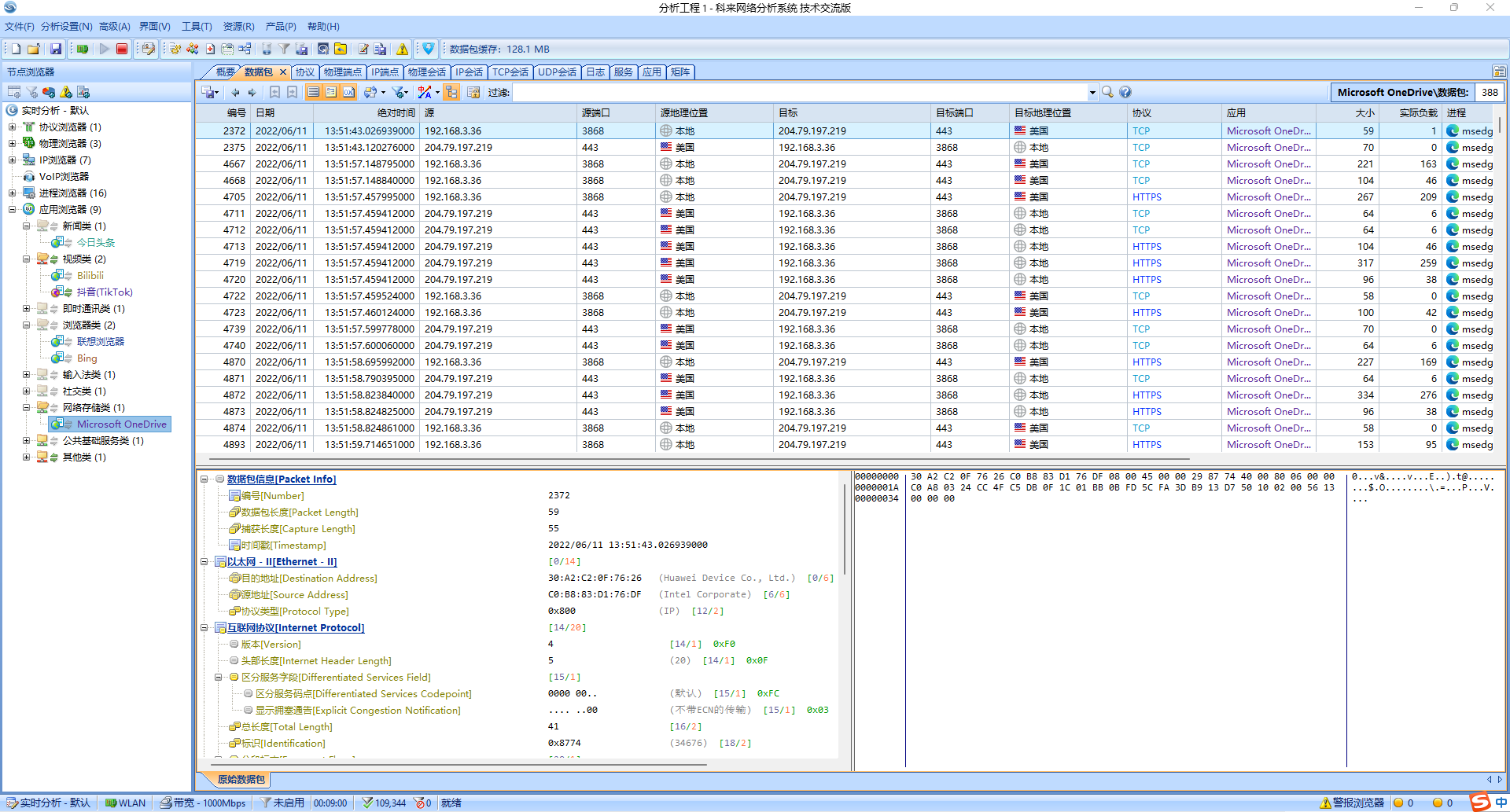Image resolution: width=1510 pixels, height=812 pixels.
Task: Collapse the Differentiated Services Field node
Action: coord(219,677)
